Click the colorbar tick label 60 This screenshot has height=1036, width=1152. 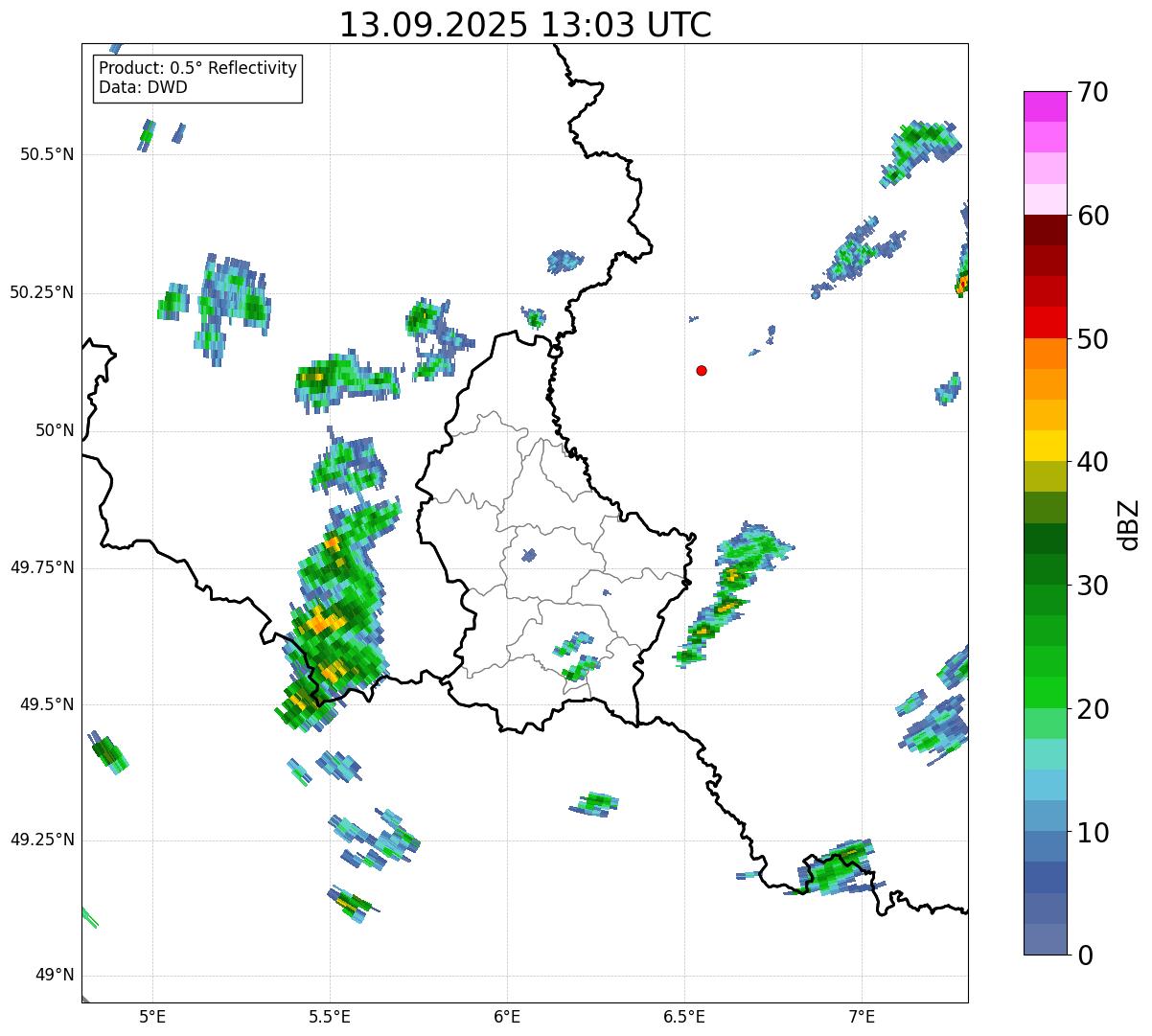pos(1093,217)
